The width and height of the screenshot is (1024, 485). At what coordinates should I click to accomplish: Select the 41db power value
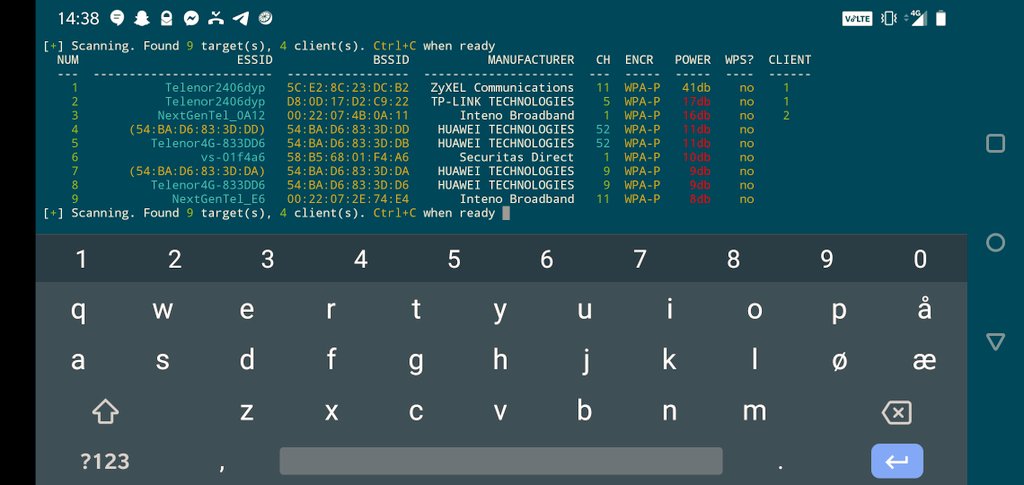(x=696, y=87)
